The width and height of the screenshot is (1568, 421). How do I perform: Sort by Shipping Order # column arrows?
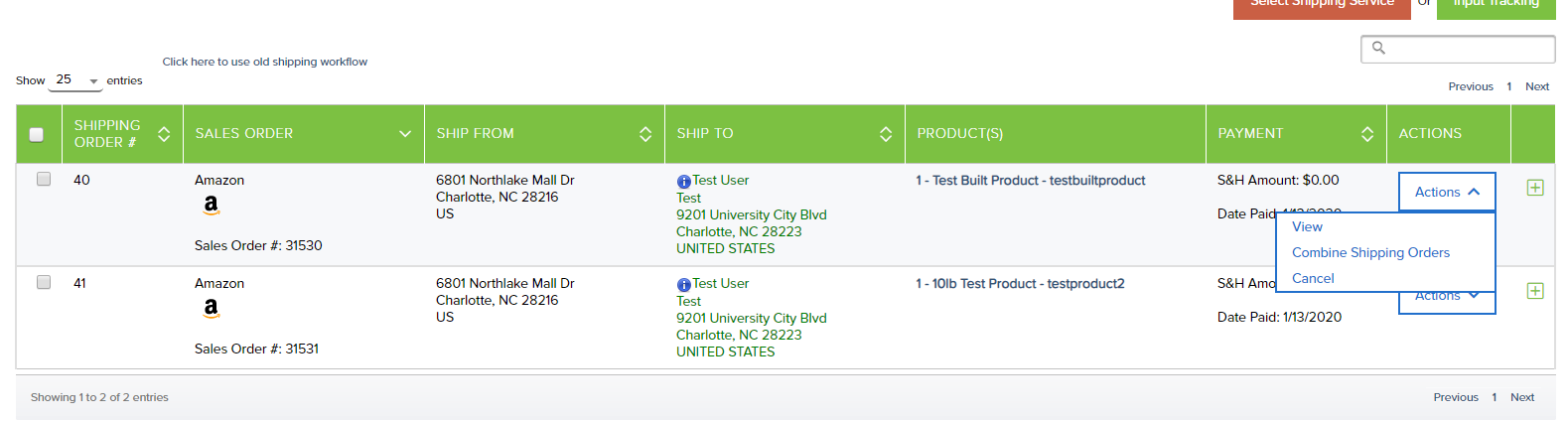(x=164, y=134)
